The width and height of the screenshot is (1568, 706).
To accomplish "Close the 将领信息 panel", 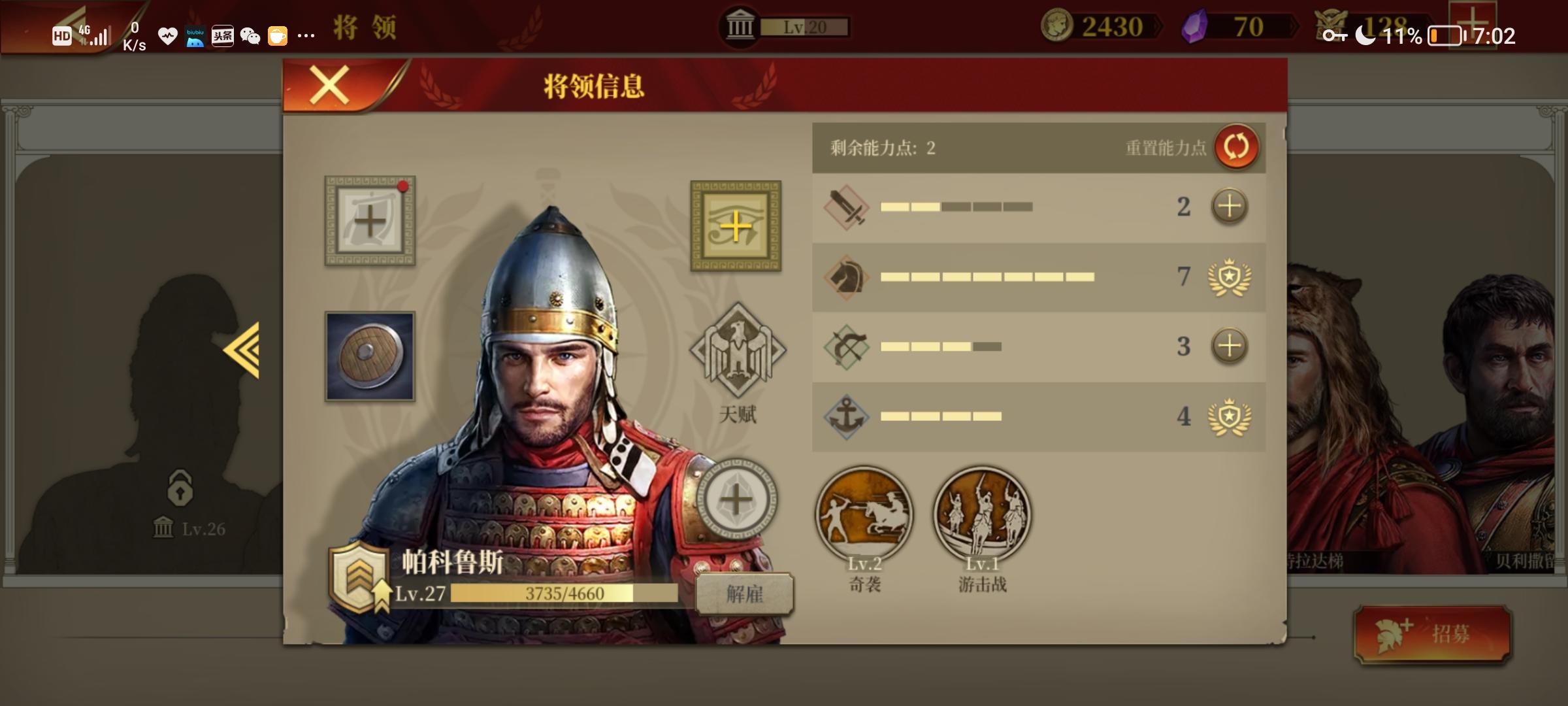I will [329, 85].
